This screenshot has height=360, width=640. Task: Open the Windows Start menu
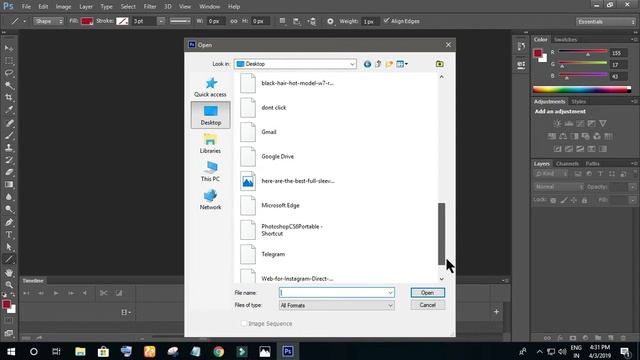click(11, 351)
